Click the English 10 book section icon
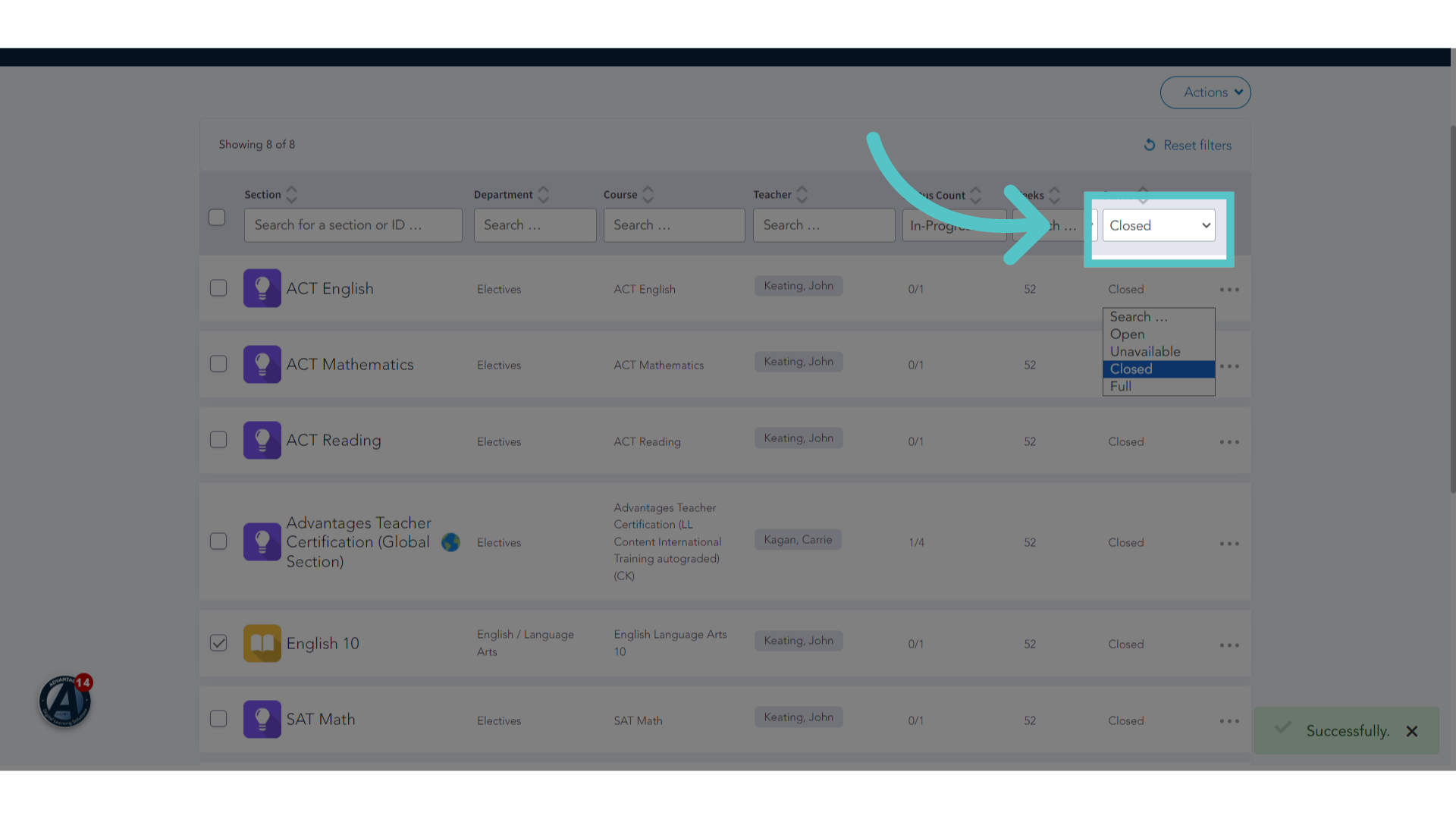 (262, 643)
